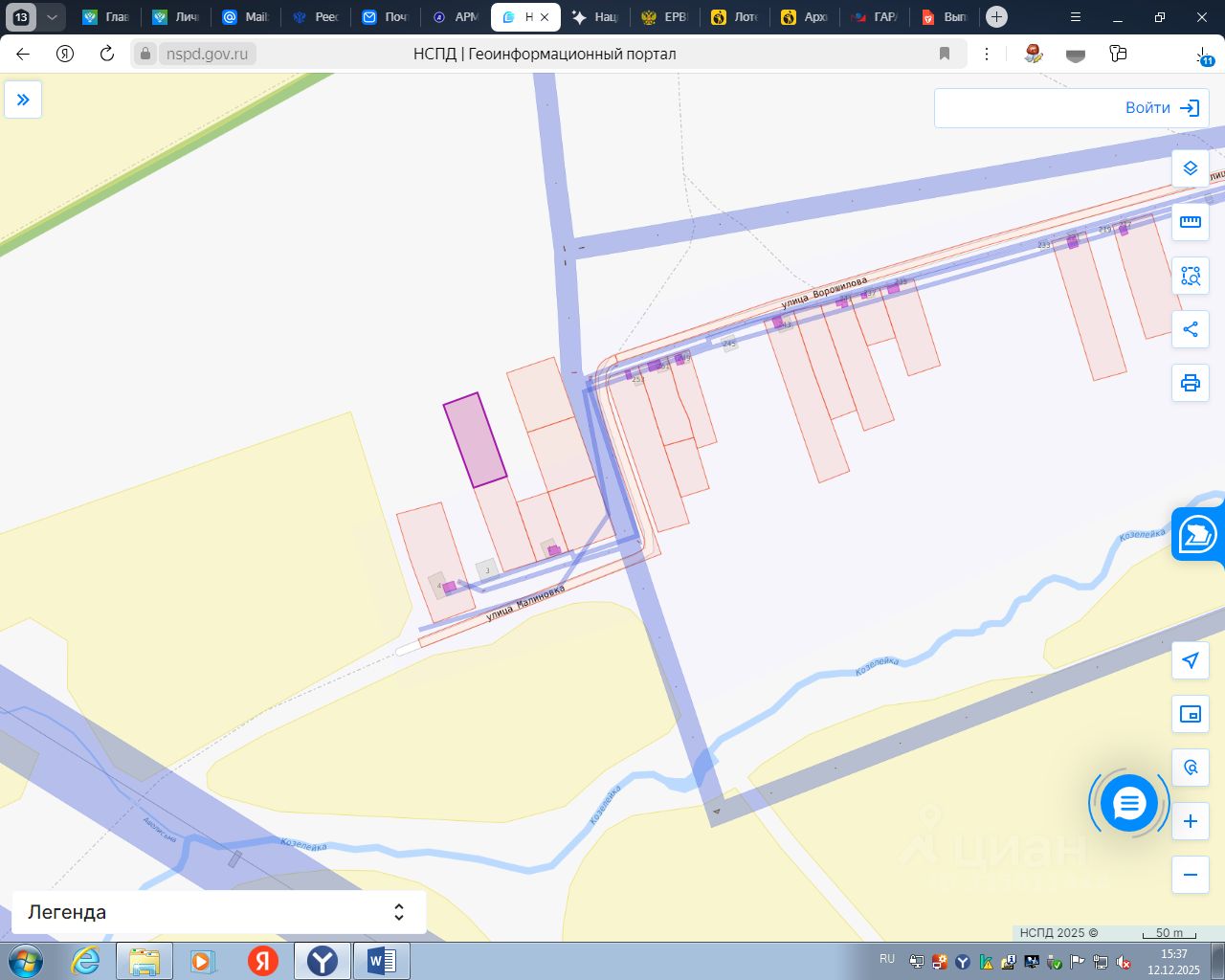Bookmark this page
The image size is (1225, 980).
[x=945, y=54]
